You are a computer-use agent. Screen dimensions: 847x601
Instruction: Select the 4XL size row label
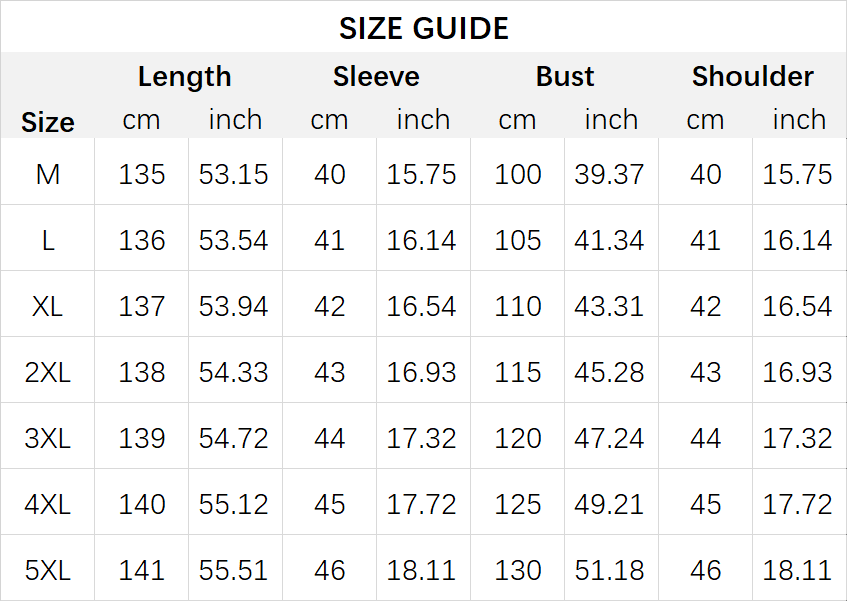tap(48, 505)
